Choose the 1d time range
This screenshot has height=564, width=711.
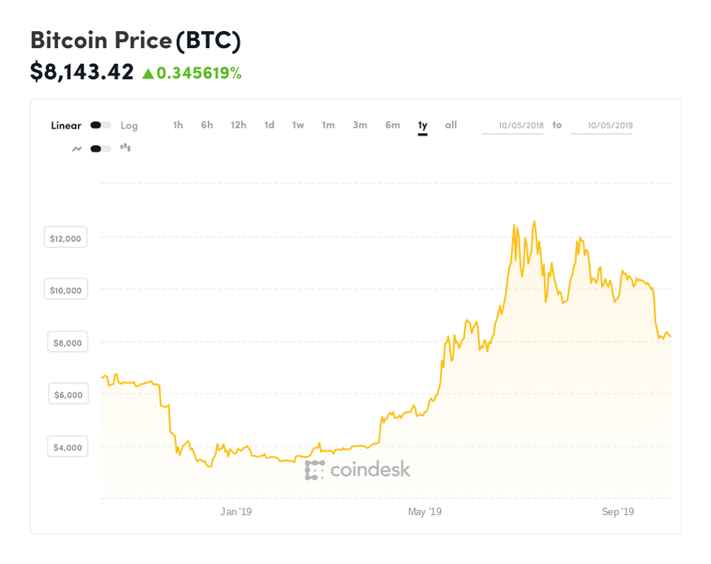(269, 125)
